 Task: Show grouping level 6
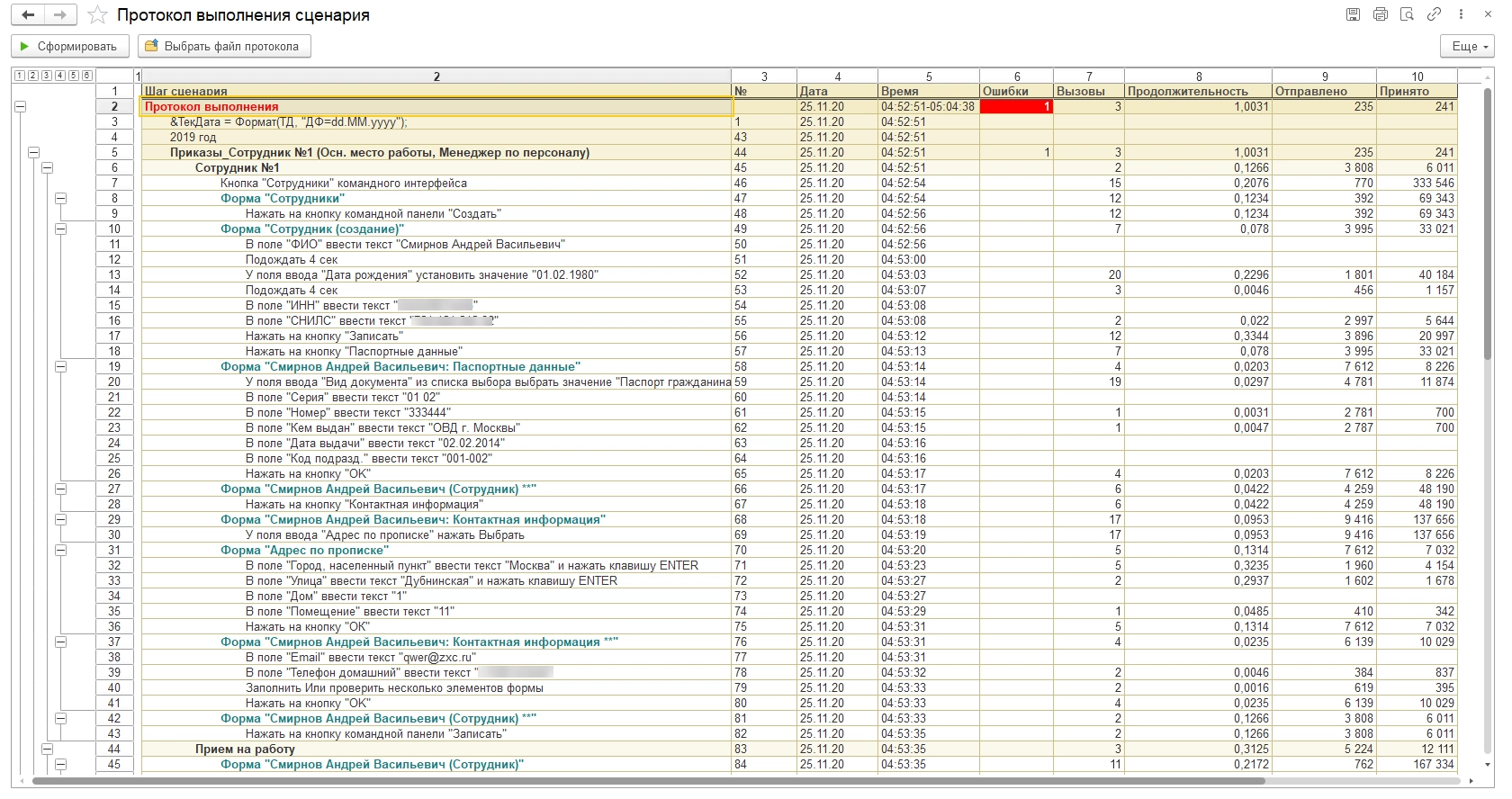87,76
